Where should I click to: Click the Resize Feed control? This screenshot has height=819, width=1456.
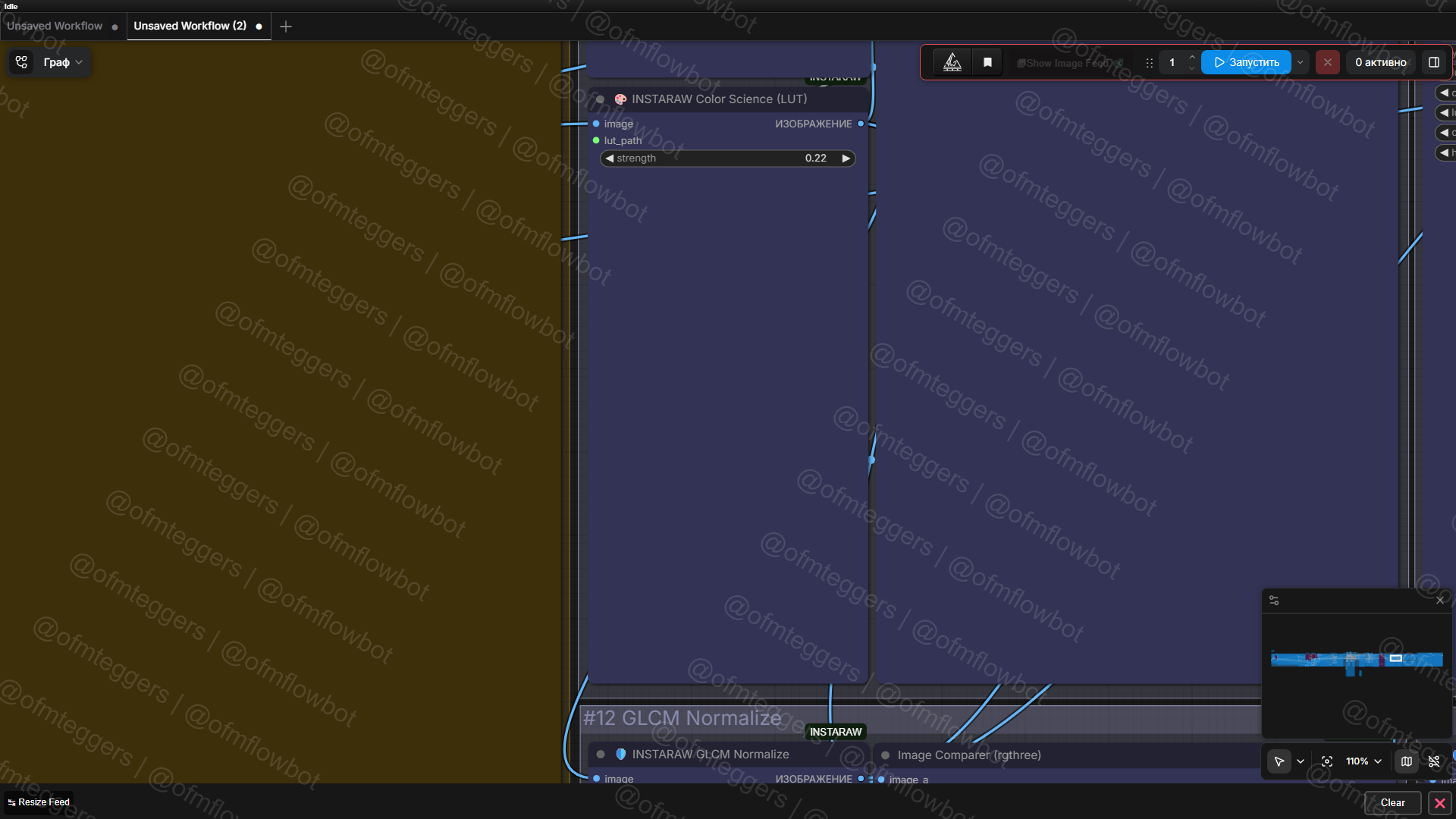pyautogui.click(x=39, y=802)
